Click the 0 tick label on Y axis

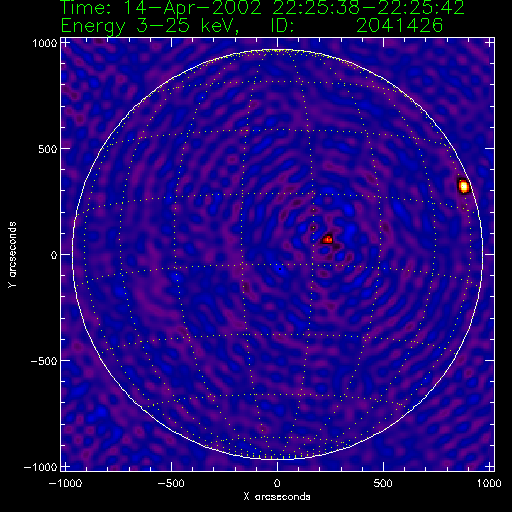(x=54, y=255)
